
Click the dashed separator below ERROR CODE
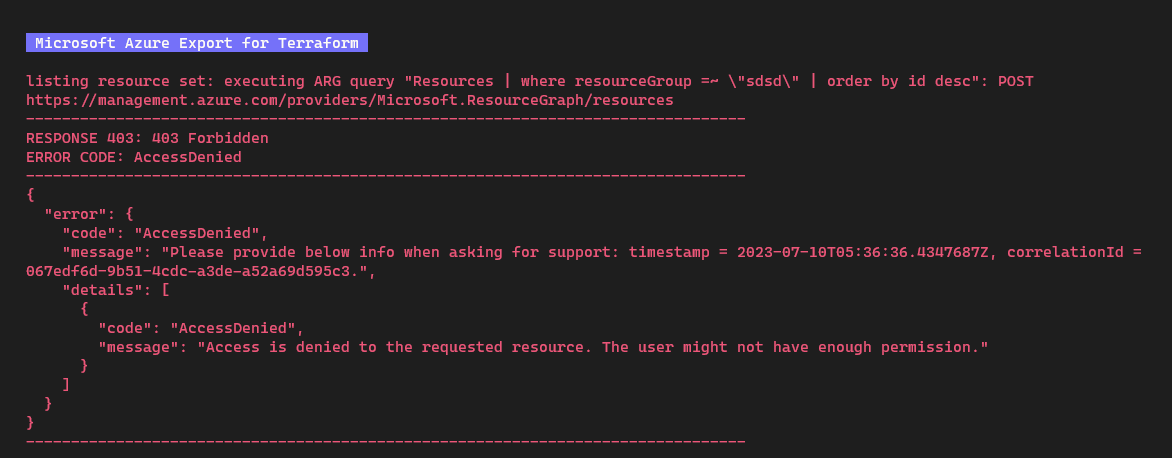[386, 176]
